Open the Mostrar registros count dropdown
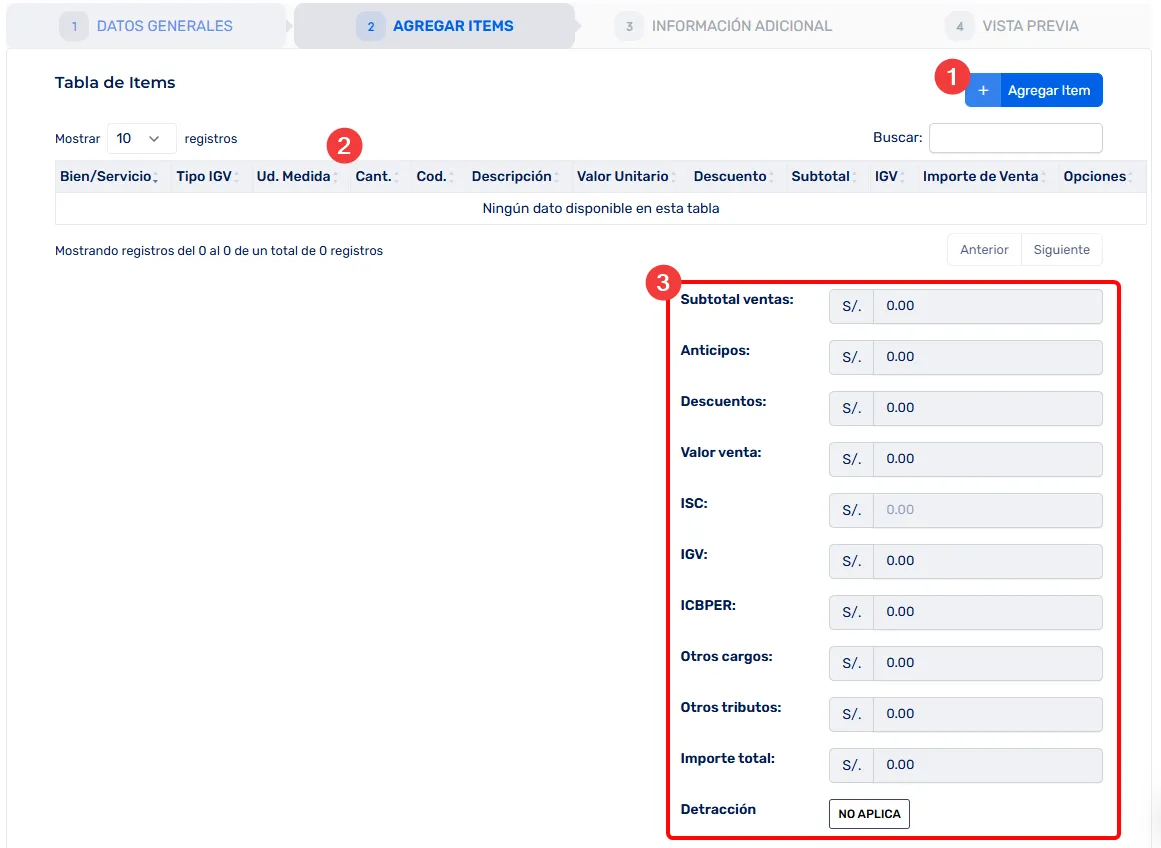This screenshot has width=1161, height=848. click(141, 139)
